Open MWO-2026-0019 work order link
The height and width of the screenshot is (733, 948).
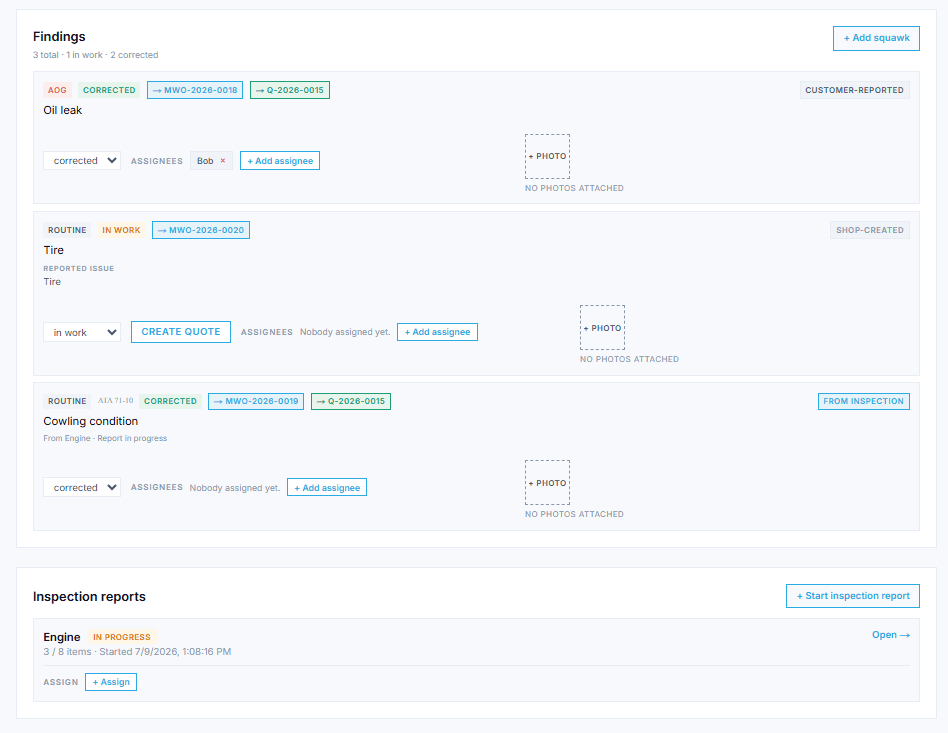[x=256, y=401]
